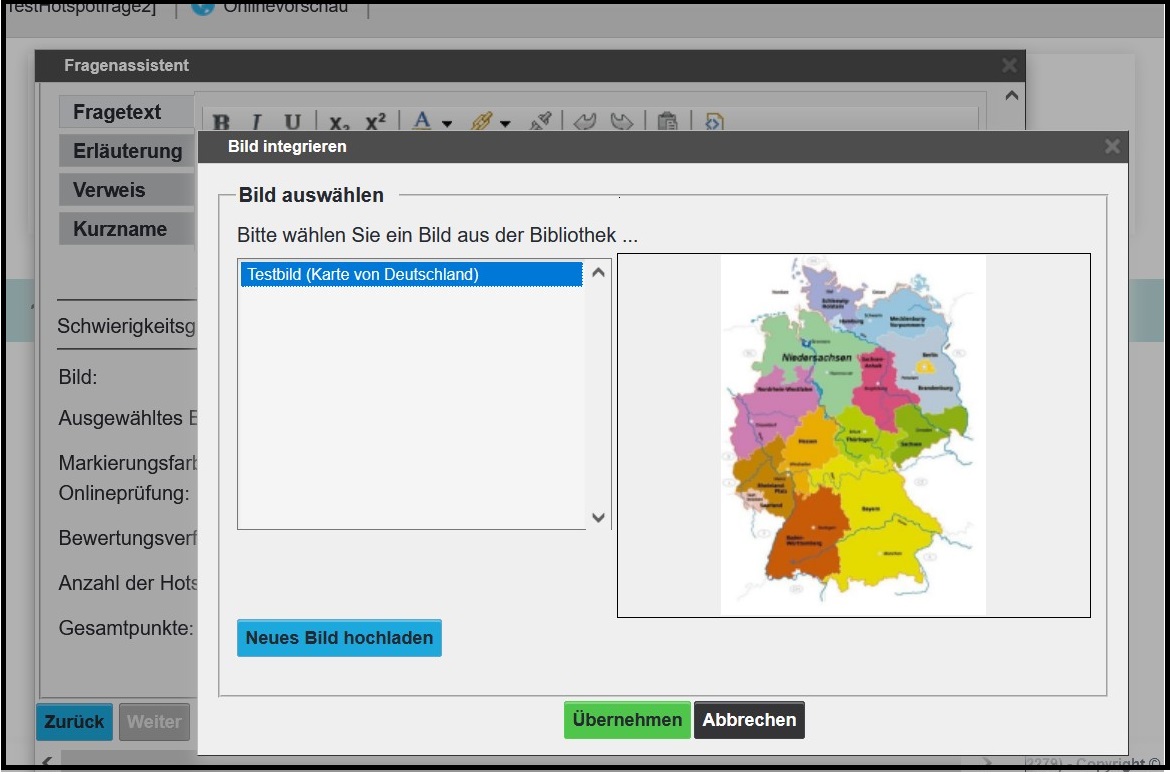The width and height of the screenshot is (1170, 774).
Task: Select Testbild (Karte von Deutschland) list entry
Action: 411,274
